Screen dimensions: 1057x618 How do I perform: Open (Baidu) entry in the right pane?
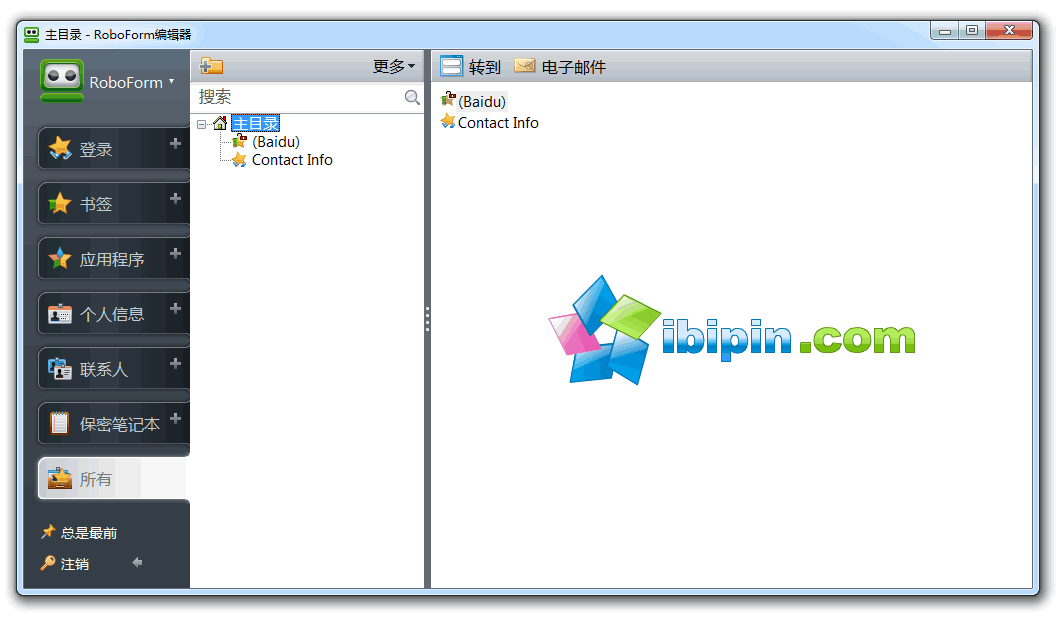pyautogui.click(x=482, y=102)
